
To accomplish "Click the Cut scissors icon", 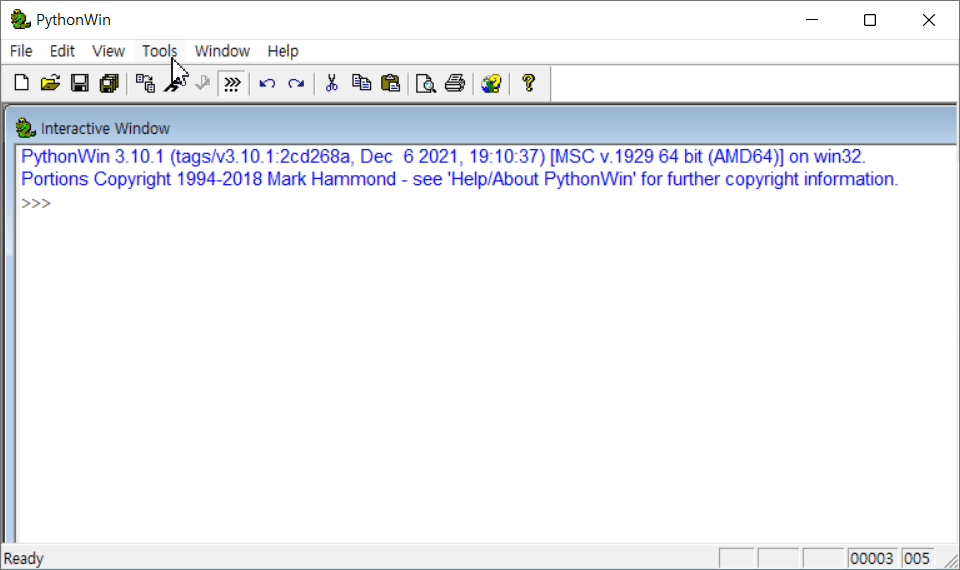I will click(x=332, y=83).
